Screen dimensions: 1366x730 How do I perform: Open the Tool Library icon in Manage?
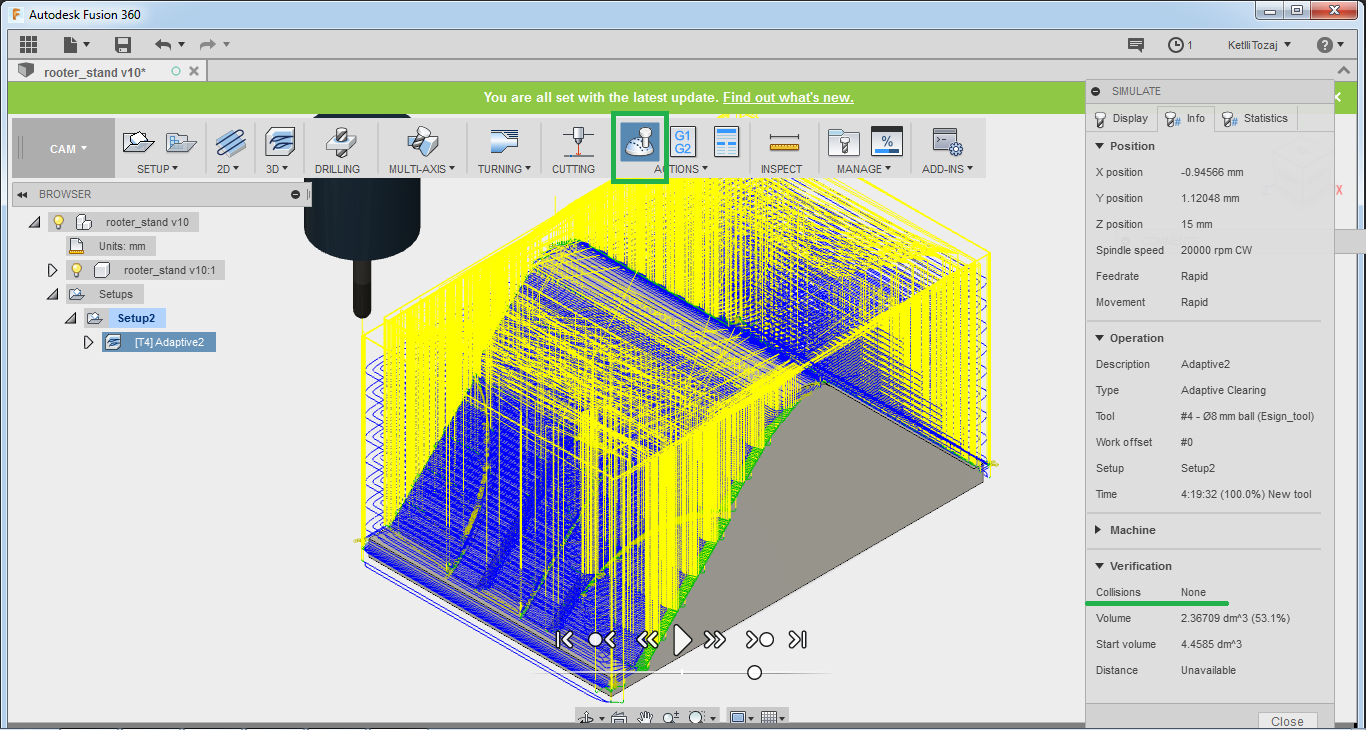tap(844, 142)
